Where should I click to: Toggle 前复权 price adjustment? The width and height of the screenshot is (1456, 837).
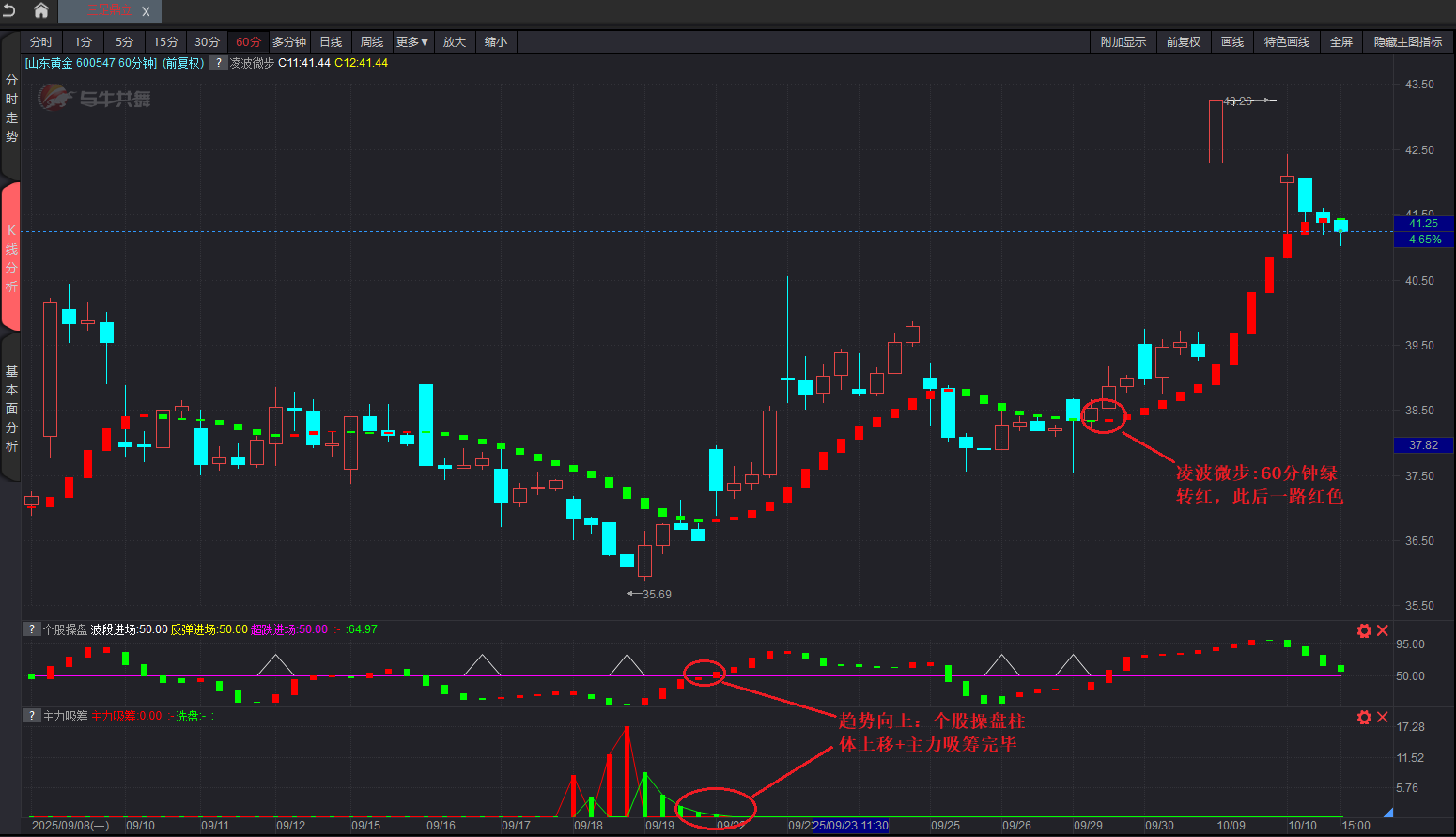click(1183, 42)
